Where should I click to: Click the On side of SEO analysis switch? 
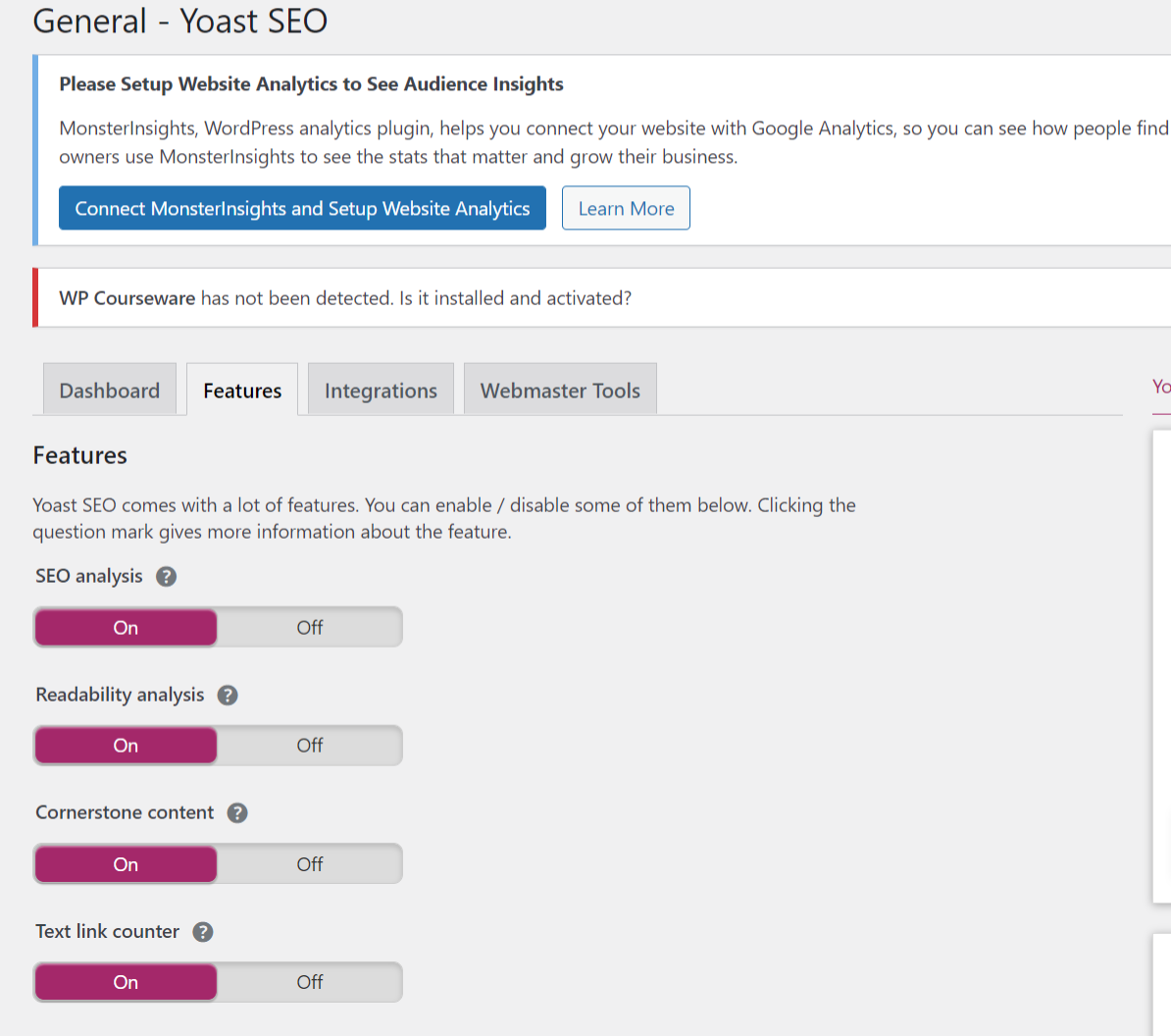tap(126, 627)
